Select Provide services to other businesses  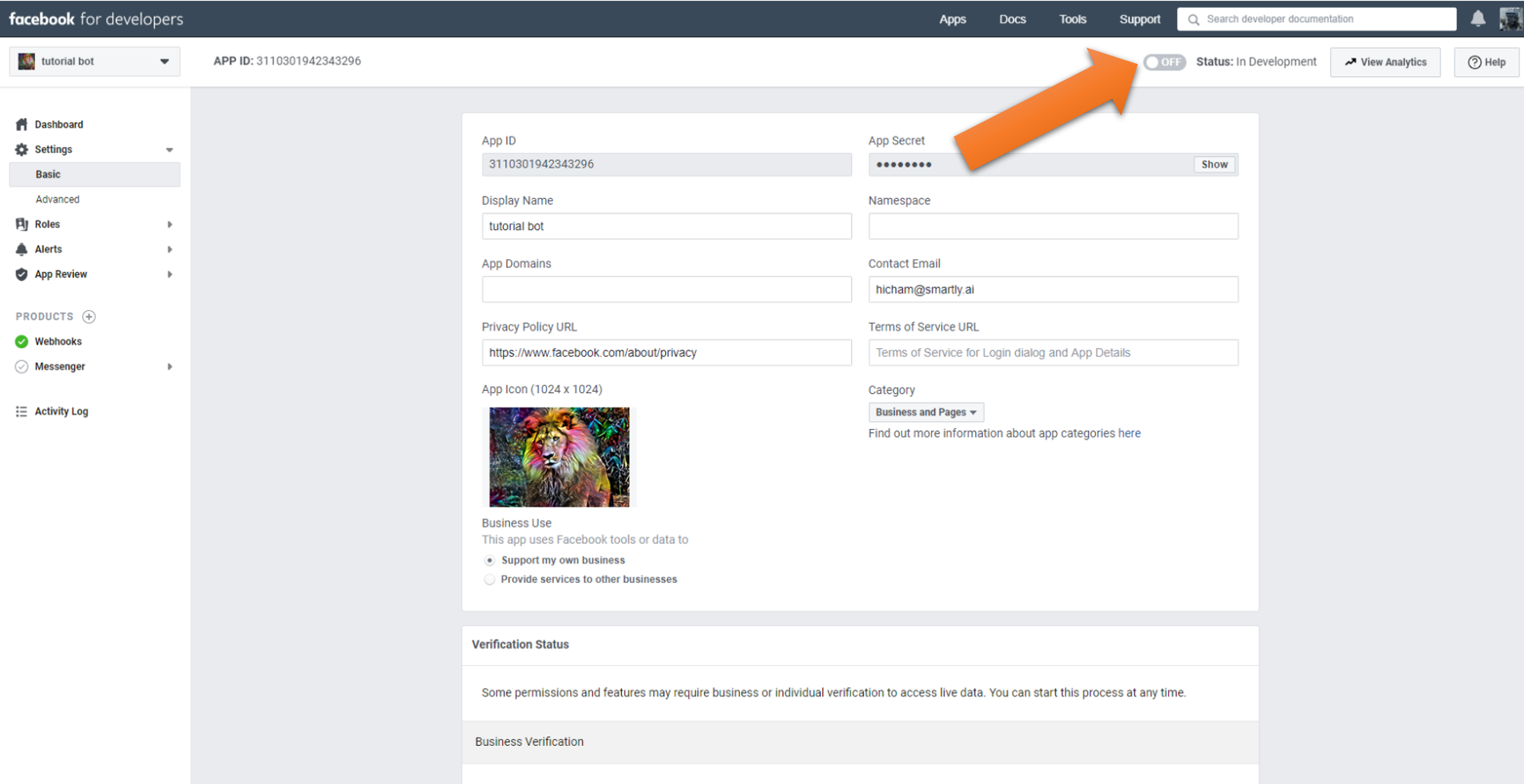[490, 579]
